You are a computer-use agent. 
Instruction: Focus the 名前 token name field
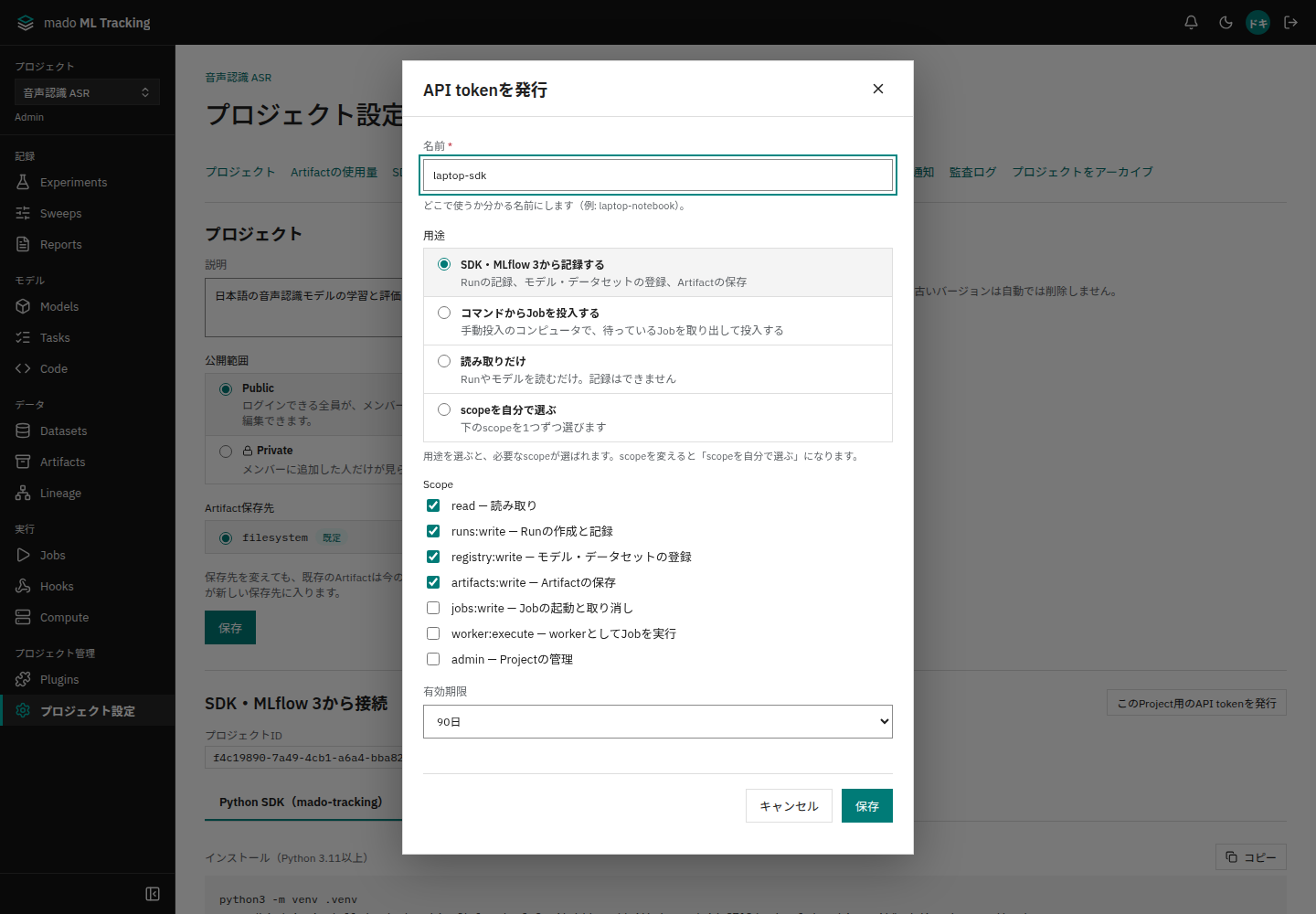click(658, 175)
